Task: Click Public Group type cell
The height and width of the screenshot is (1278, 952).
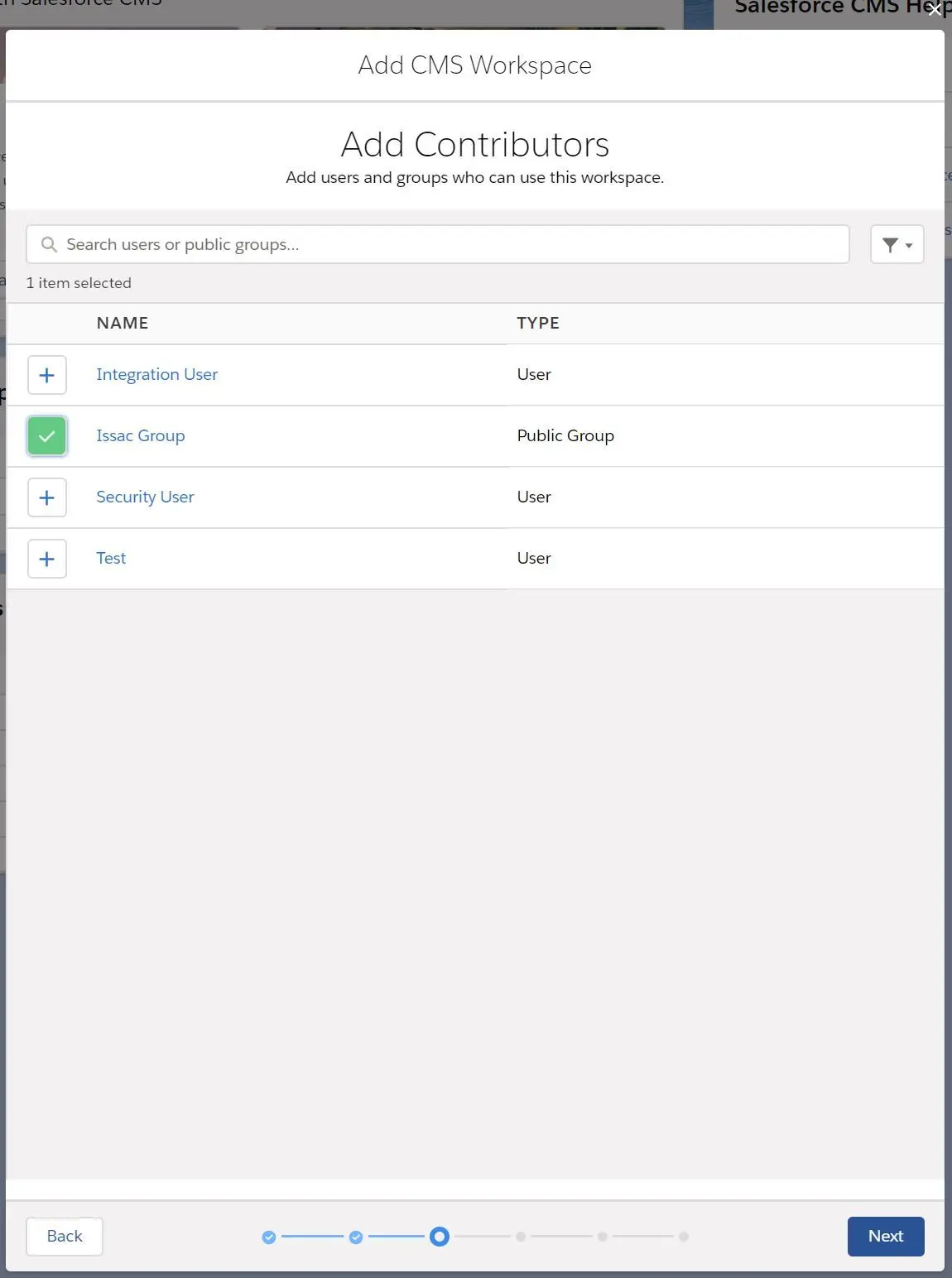Action: click(565, 435)
